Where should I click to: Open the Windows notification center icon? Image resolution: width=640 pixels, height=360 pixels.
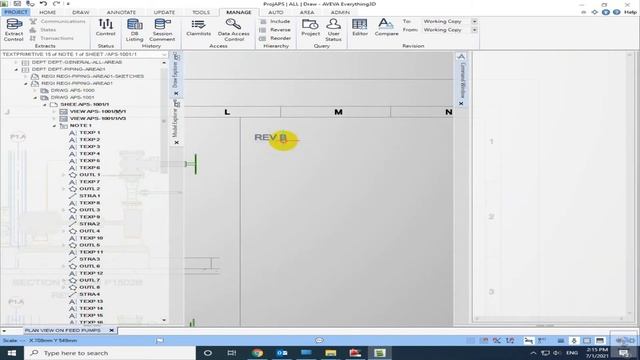tap(624, 353)
